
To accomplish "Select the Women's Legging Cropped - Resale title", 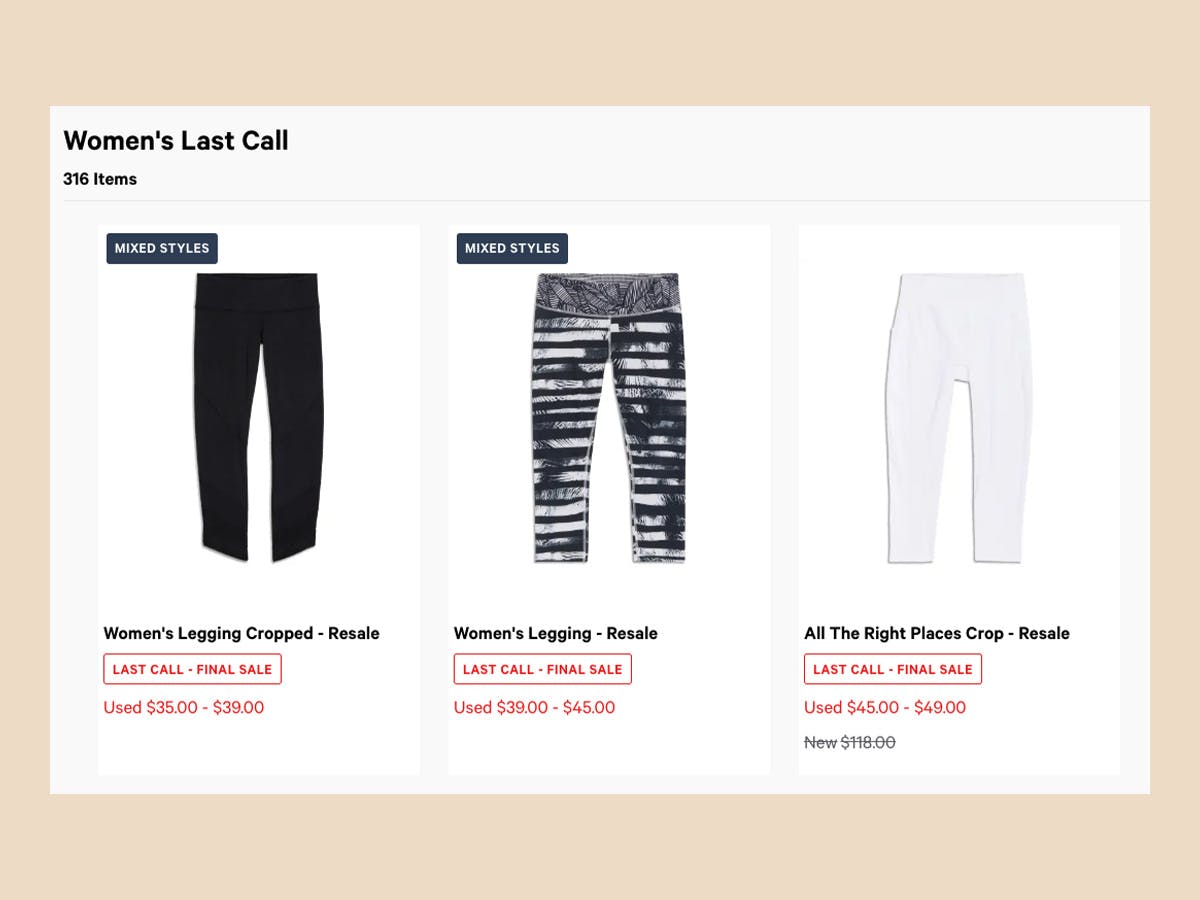I will tap(241, 633).
